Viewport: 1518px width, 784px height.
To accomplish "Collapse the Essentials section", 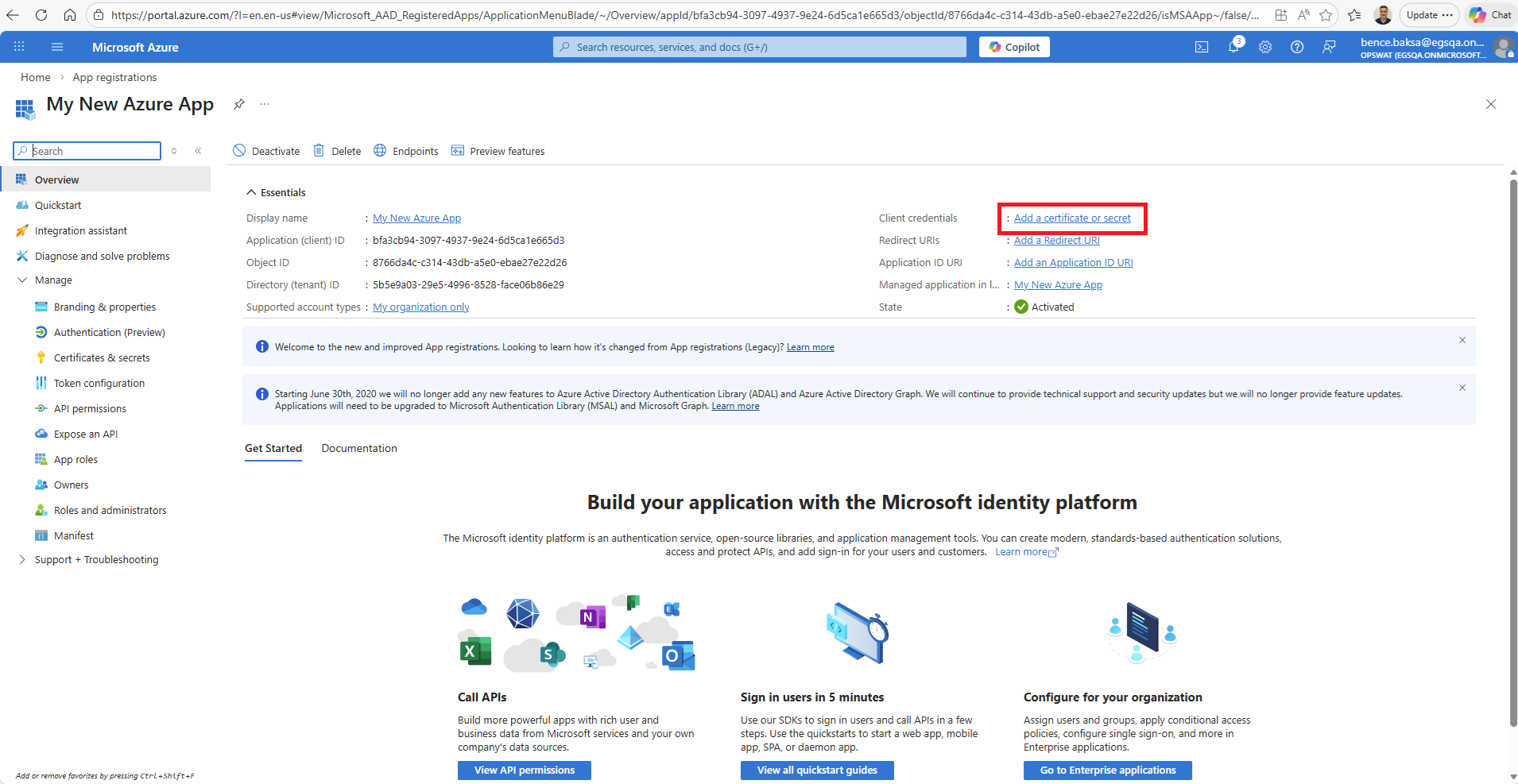I will [251, 192].
